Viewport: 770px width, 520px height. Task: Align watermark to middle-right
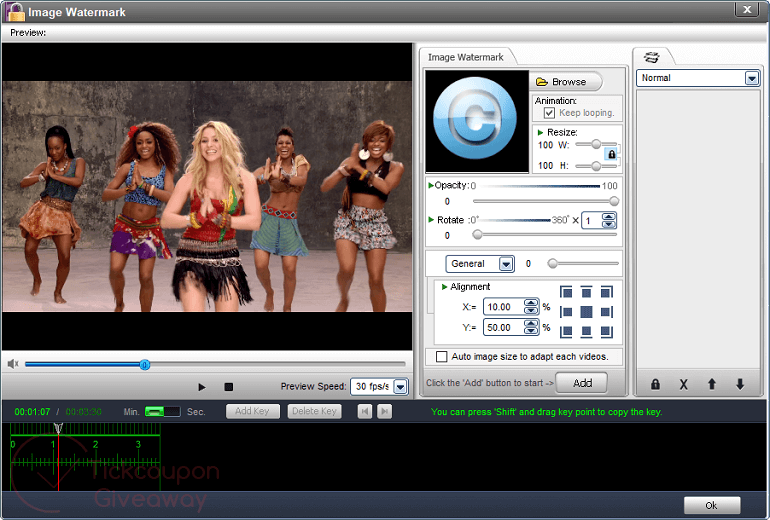point(606,312)
